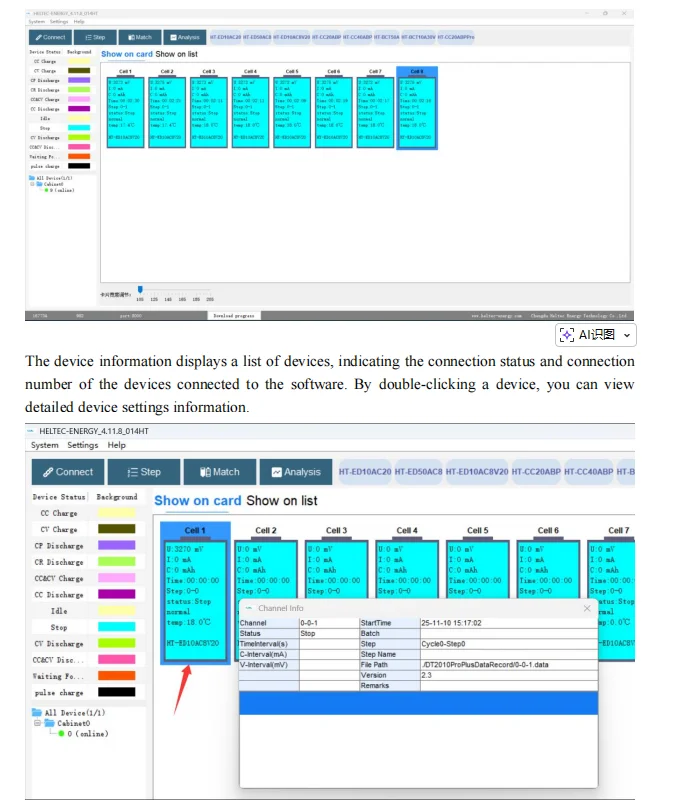Select Cell 8 card in the upper screenshot

click(x=417, y=108)
